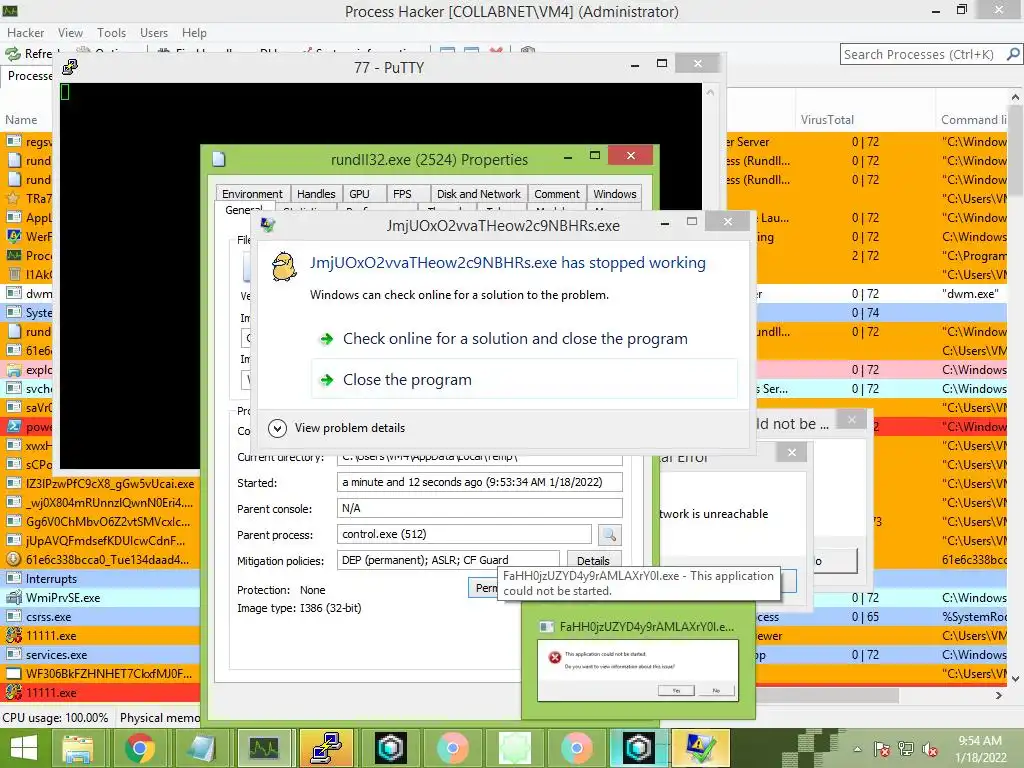1024x768 pixels.
Task: Click the horizontal scrollbar right arrow
Action: (999, 696)
